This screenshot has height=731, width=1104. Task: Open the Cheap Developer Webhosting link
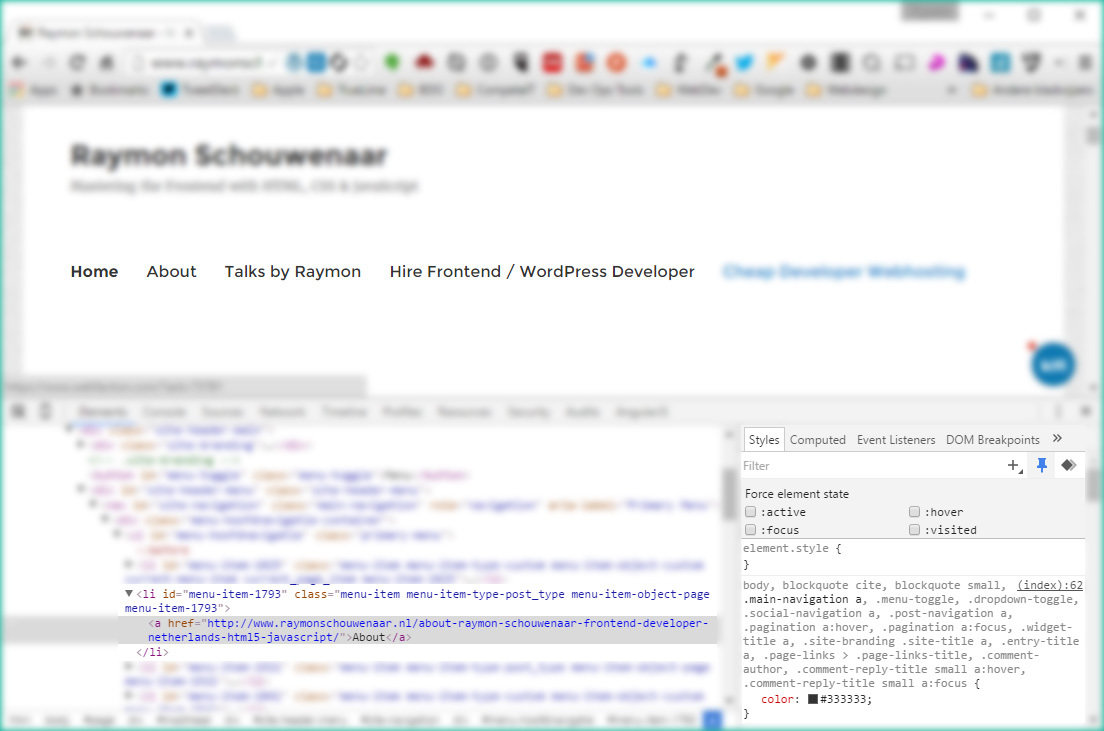coord(844,272)
